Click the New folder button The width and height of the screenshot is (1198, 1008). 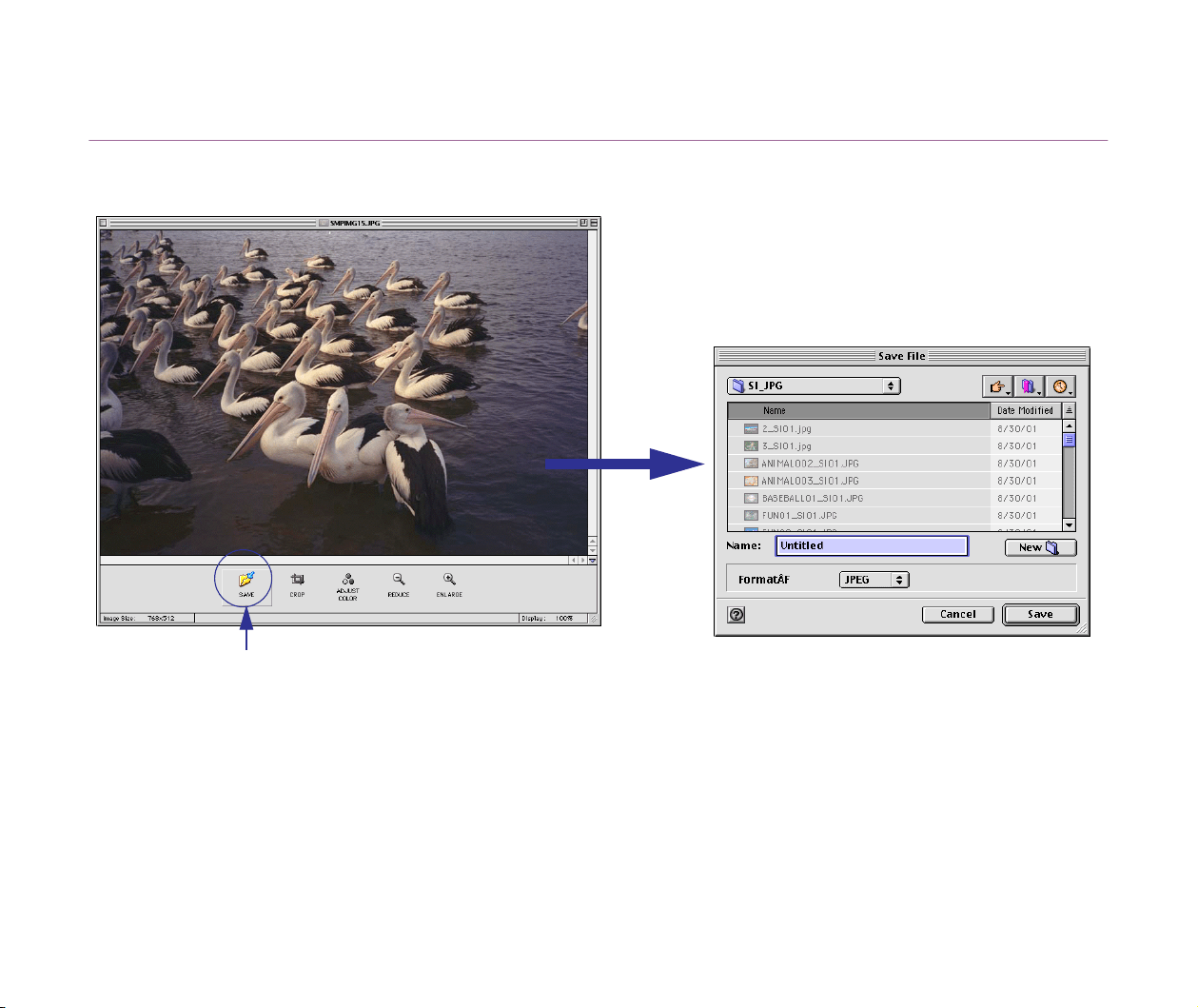click(x=1041, y=547)
